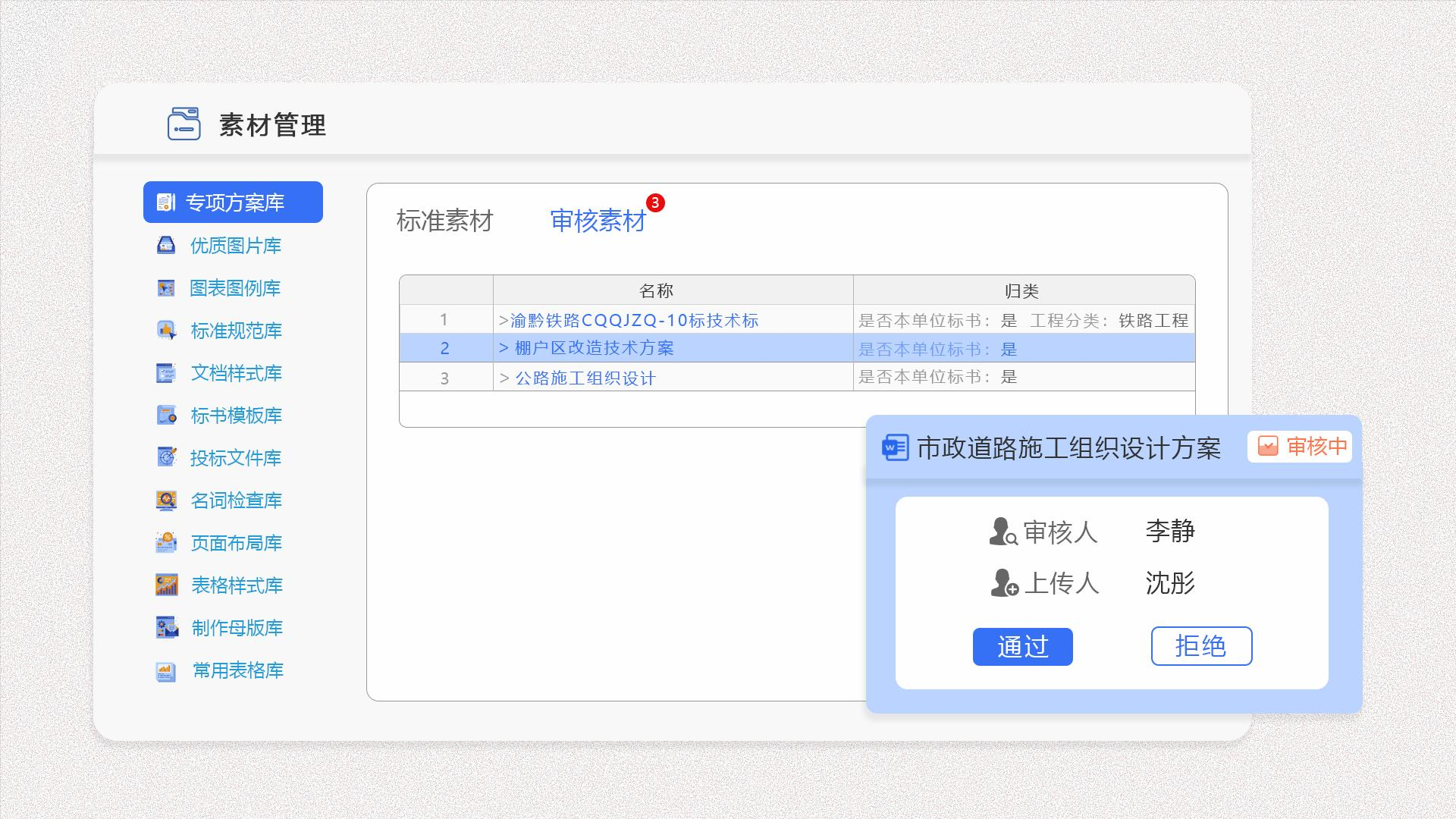The height and width of the screenshot is (819, 1456).
Task: Switch to the 标准素材 tab
Action: [x=444, y=221]
